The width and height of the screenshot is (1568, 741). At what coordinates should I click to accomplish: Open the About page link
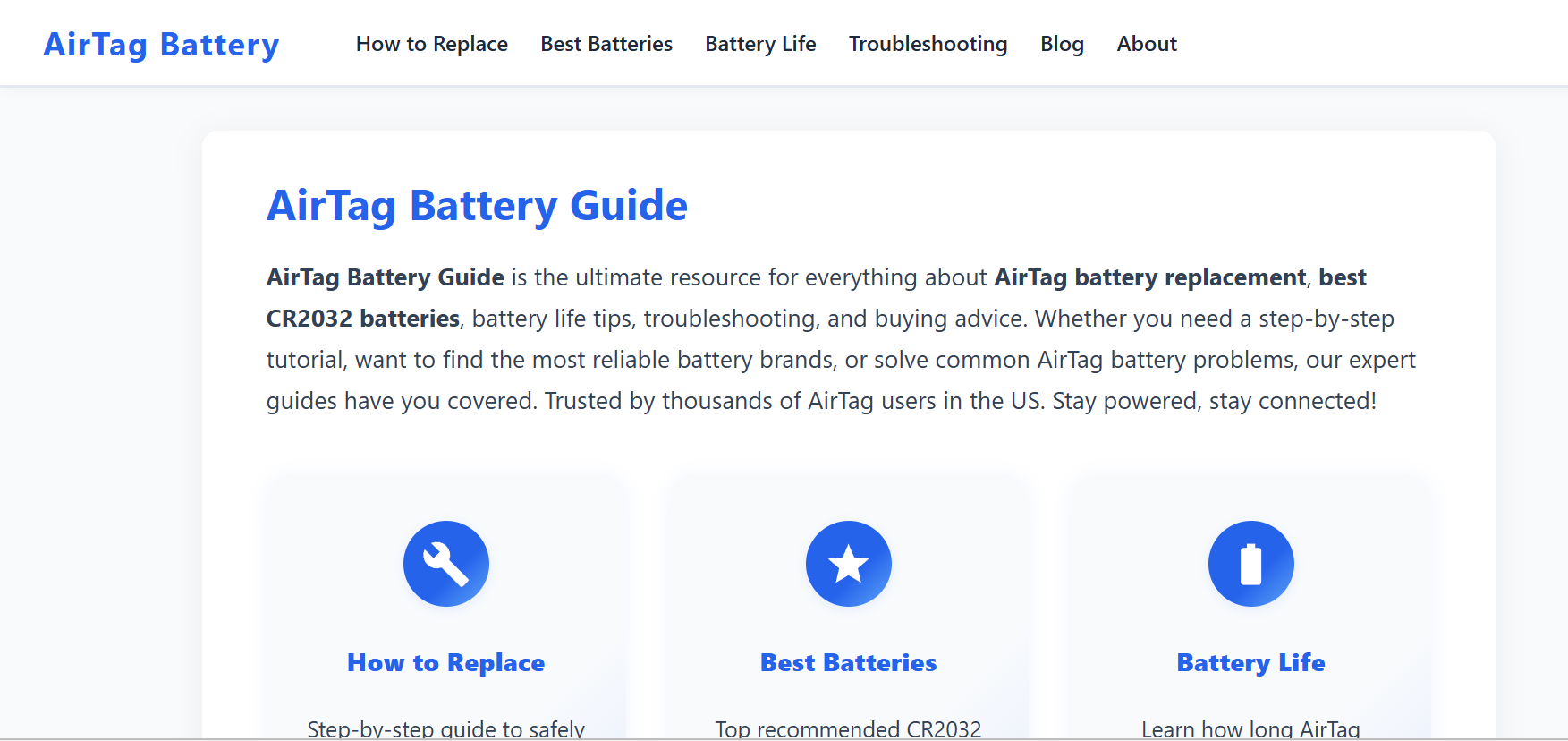pyautogui.click(x=1147, y=44)
